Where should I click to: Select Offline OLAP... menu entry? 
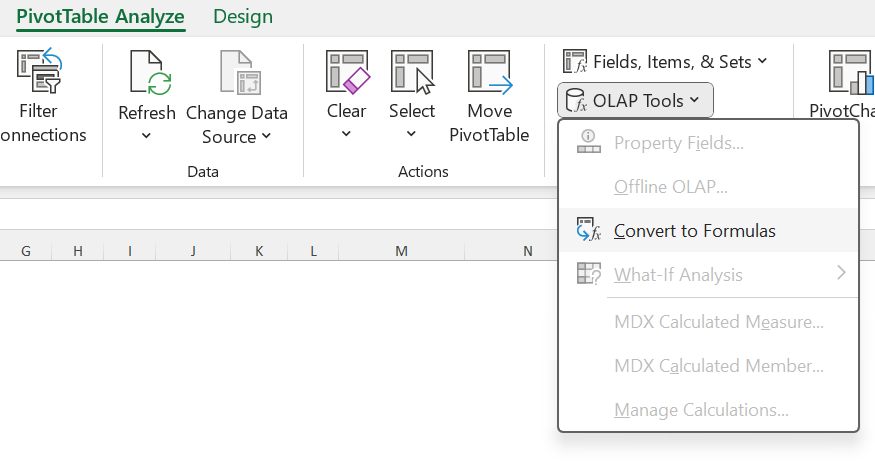708,186
